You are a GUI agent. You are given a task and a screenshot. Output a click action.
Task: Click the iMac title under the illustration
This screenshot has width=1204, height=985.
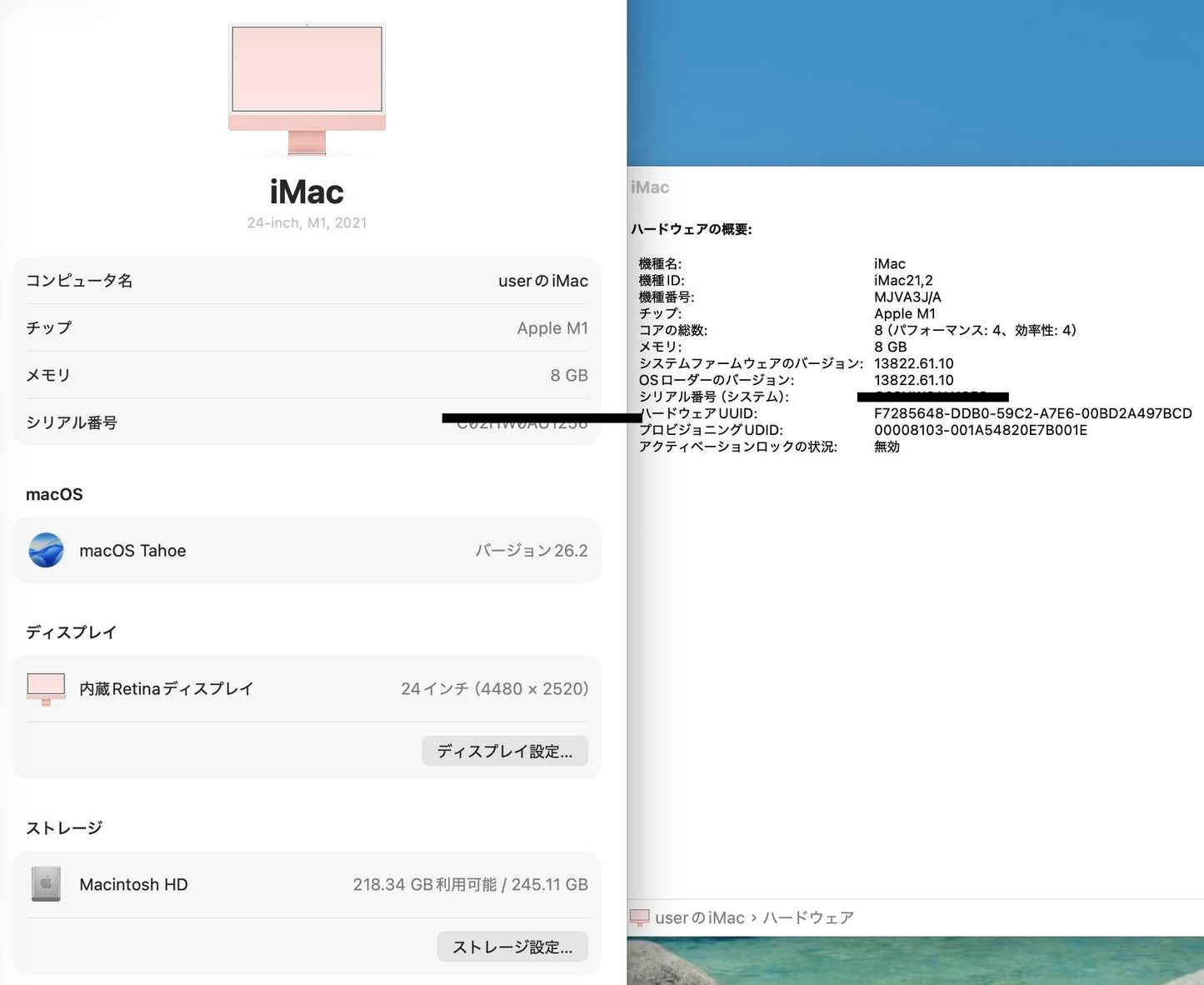point(307,192)
